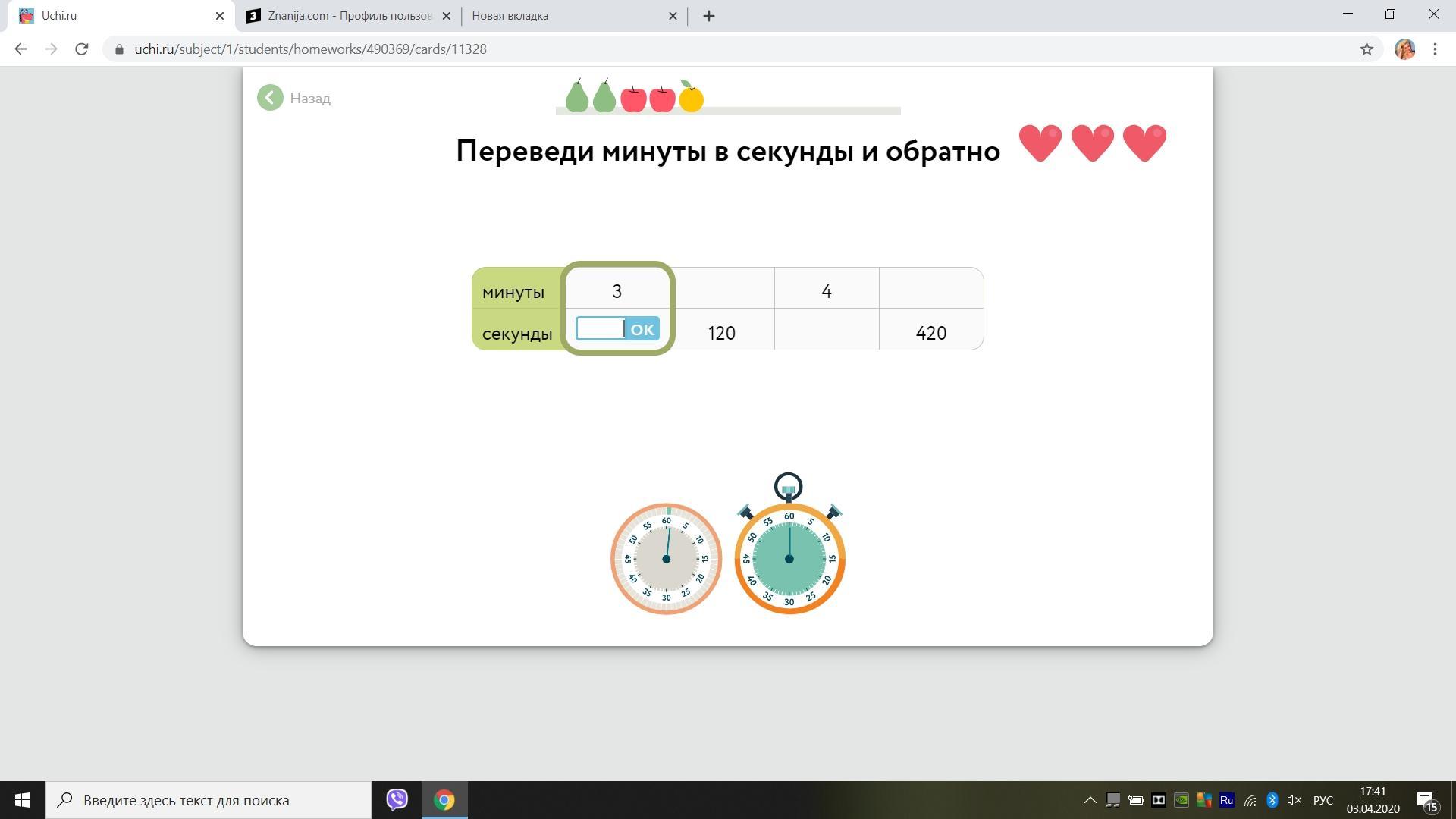Open a new browser tab with plus button

click(709, 16)
